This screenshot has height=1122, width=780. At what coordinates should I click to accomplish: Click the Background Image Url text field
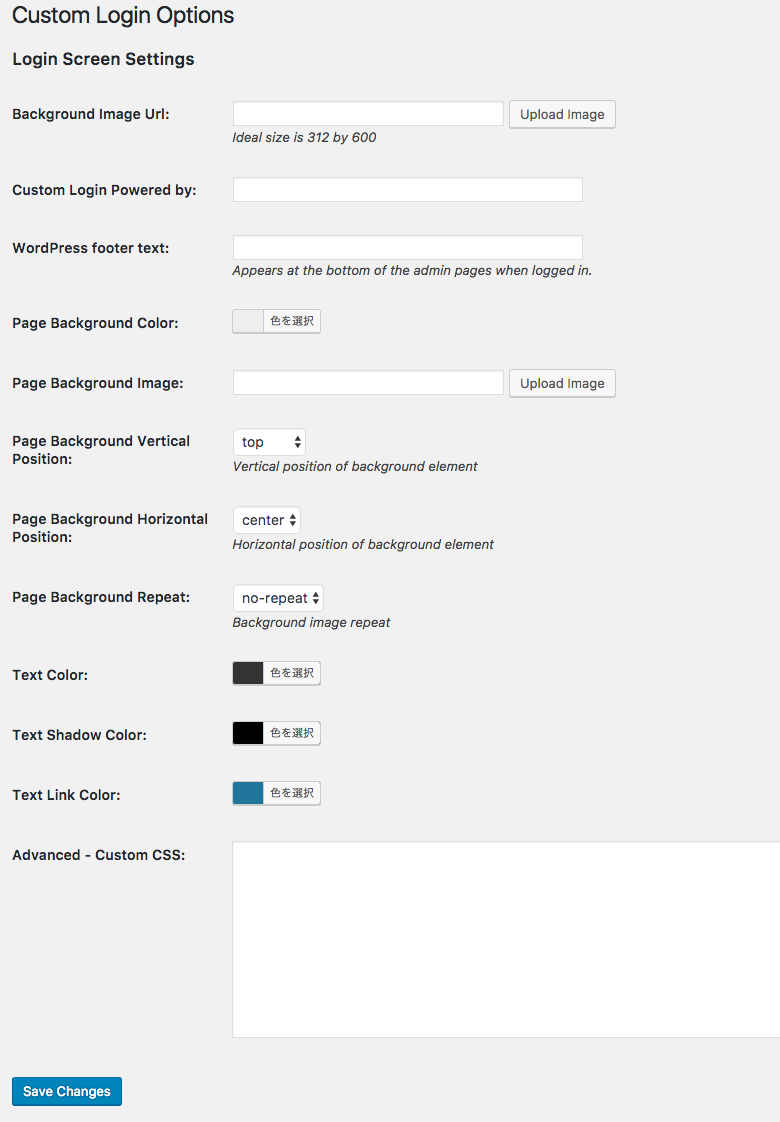pos(368,114)
